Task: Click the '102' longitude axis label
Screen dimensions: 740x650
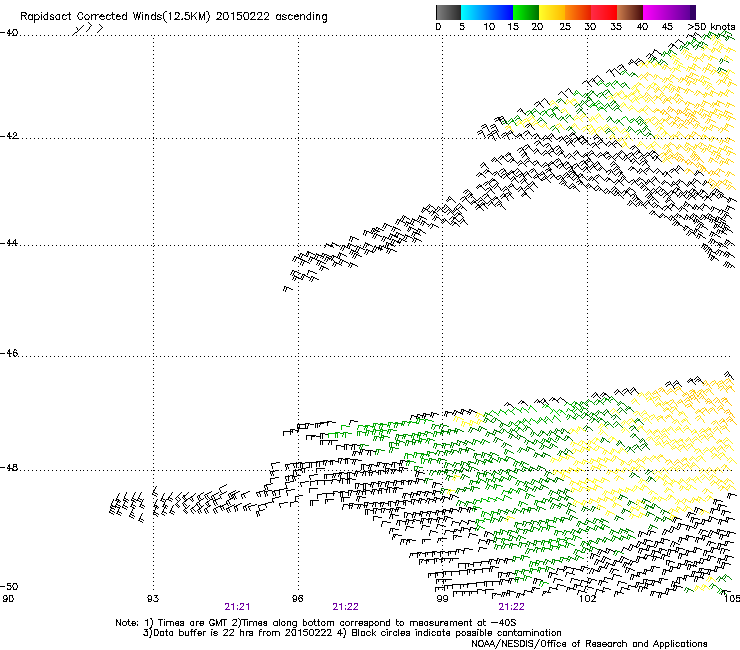Action: pyautogui.click(x=587, y=599)
